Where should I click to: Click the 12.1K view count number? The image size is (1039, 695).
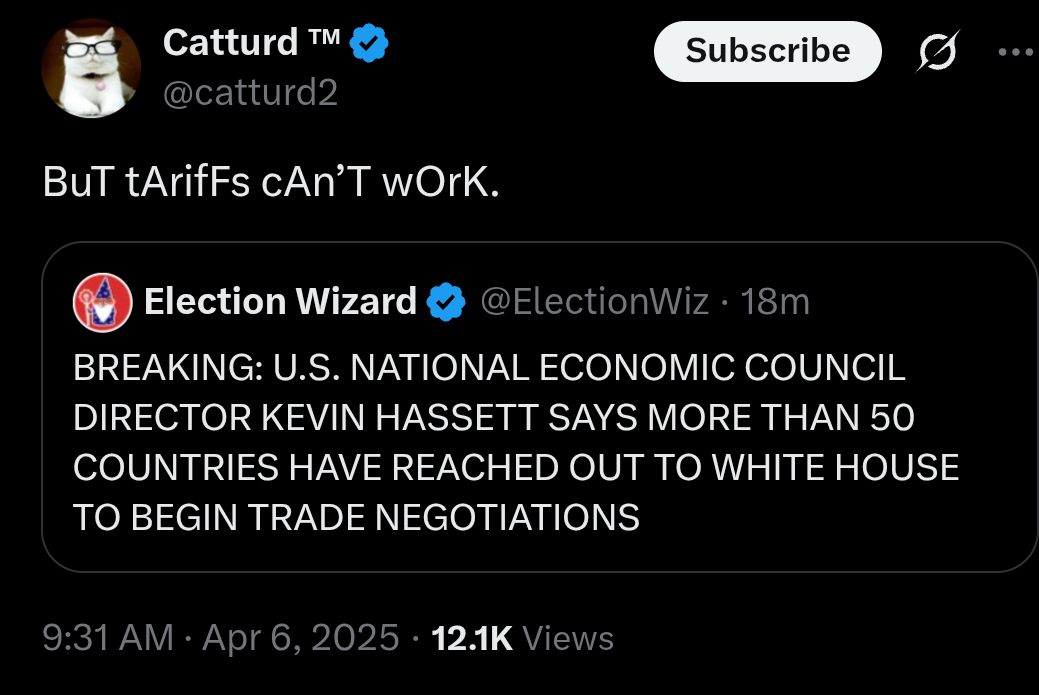click(470, 638)
